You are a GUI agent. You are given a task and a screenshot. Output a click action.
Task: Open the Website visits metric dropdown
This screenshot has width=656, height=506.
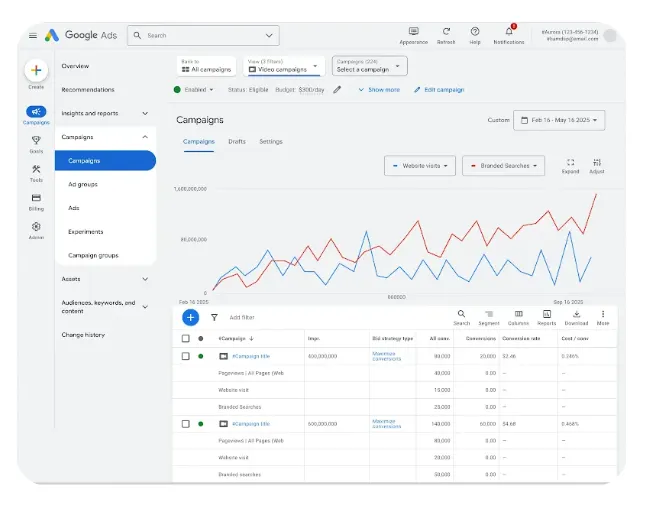420,166
